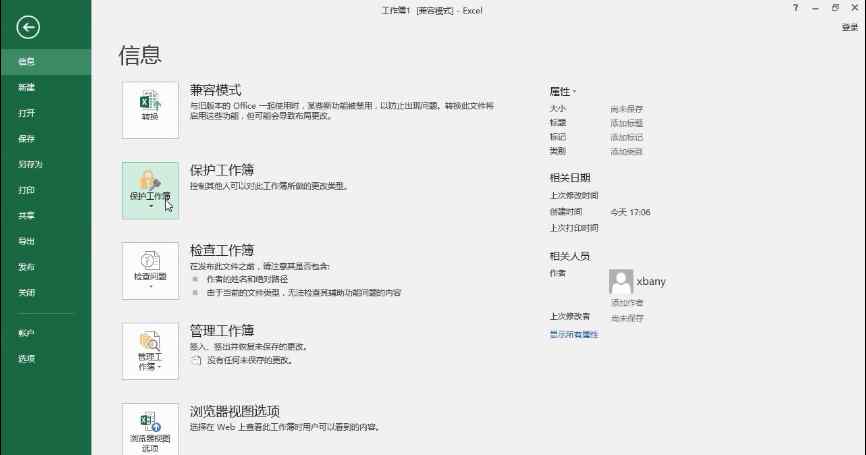Image resolution: width=866 pixels, height=455 pixels.
Task: Go back using the circled arrow
Action: [x=28, y=27]
